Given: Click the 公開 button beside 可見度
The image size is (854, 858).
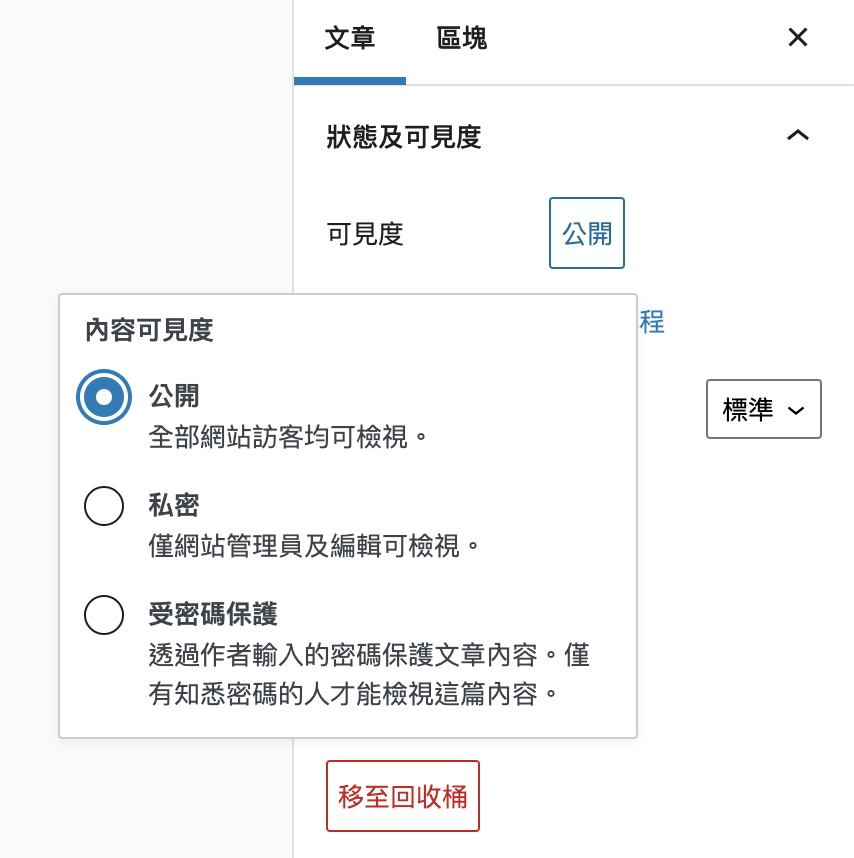Looking at the screenshot, I should coord(587,233).
